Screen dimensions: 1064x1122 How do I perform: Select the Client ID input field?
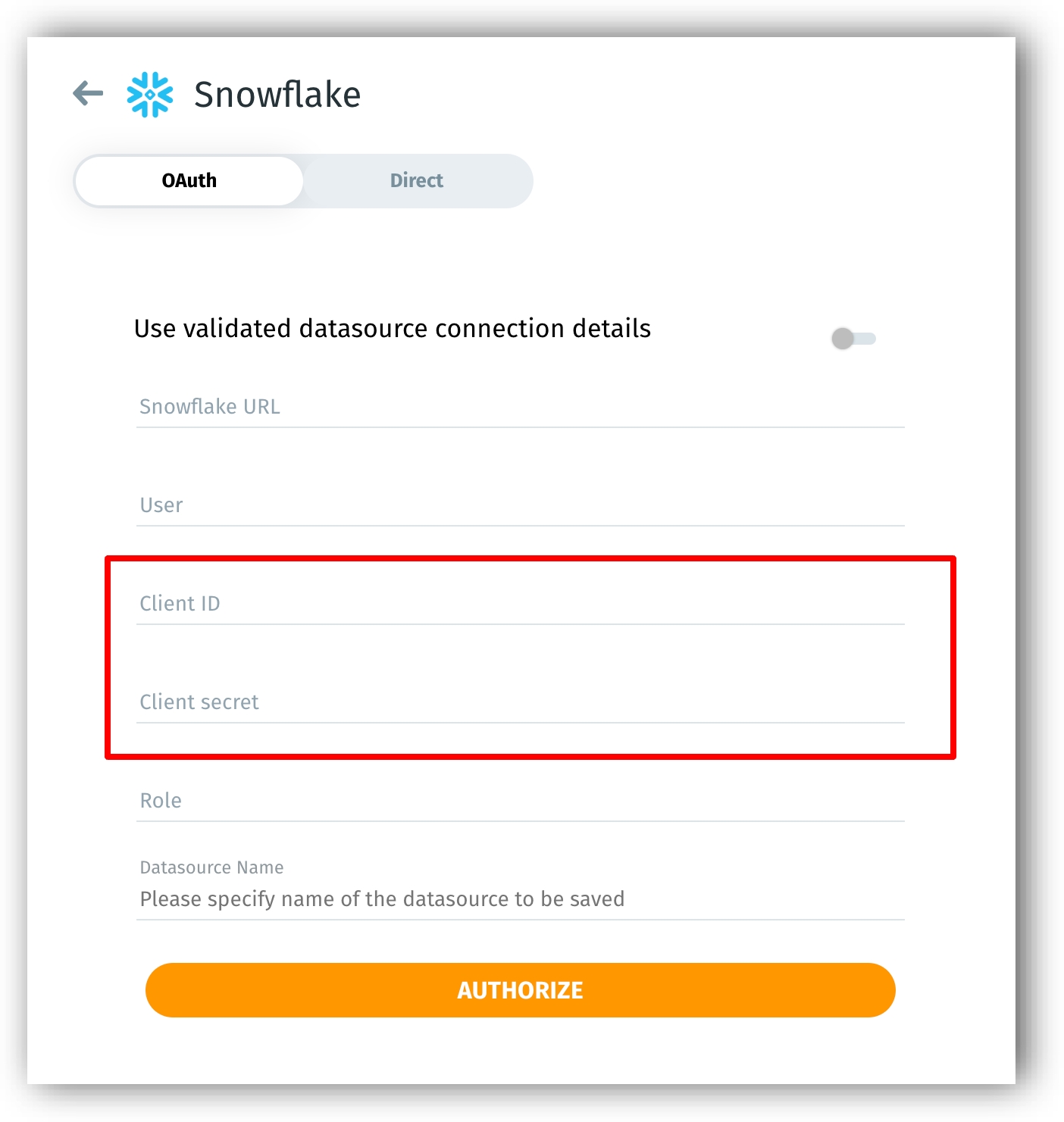click(x=520, y=604)
